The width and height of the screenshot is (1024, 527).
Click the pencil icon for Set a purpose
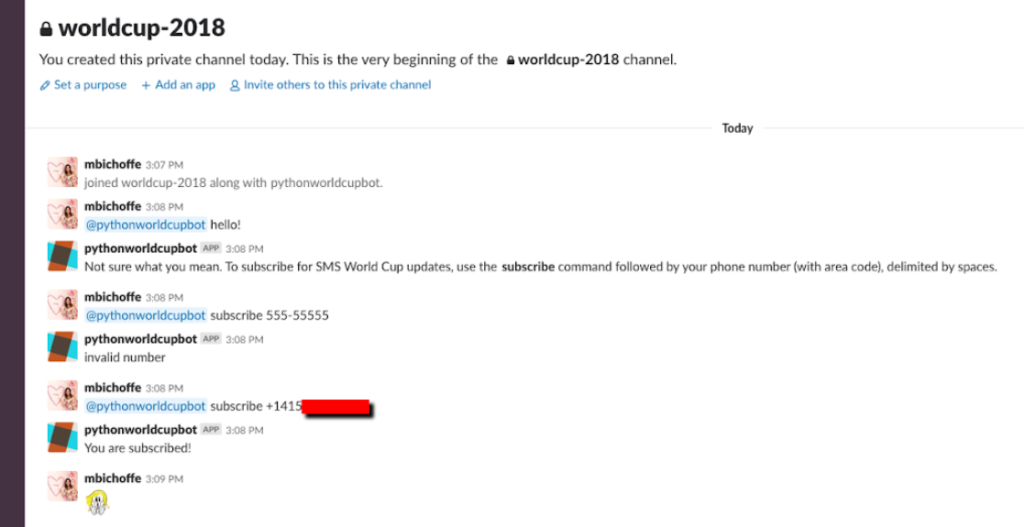coord(44,85)
